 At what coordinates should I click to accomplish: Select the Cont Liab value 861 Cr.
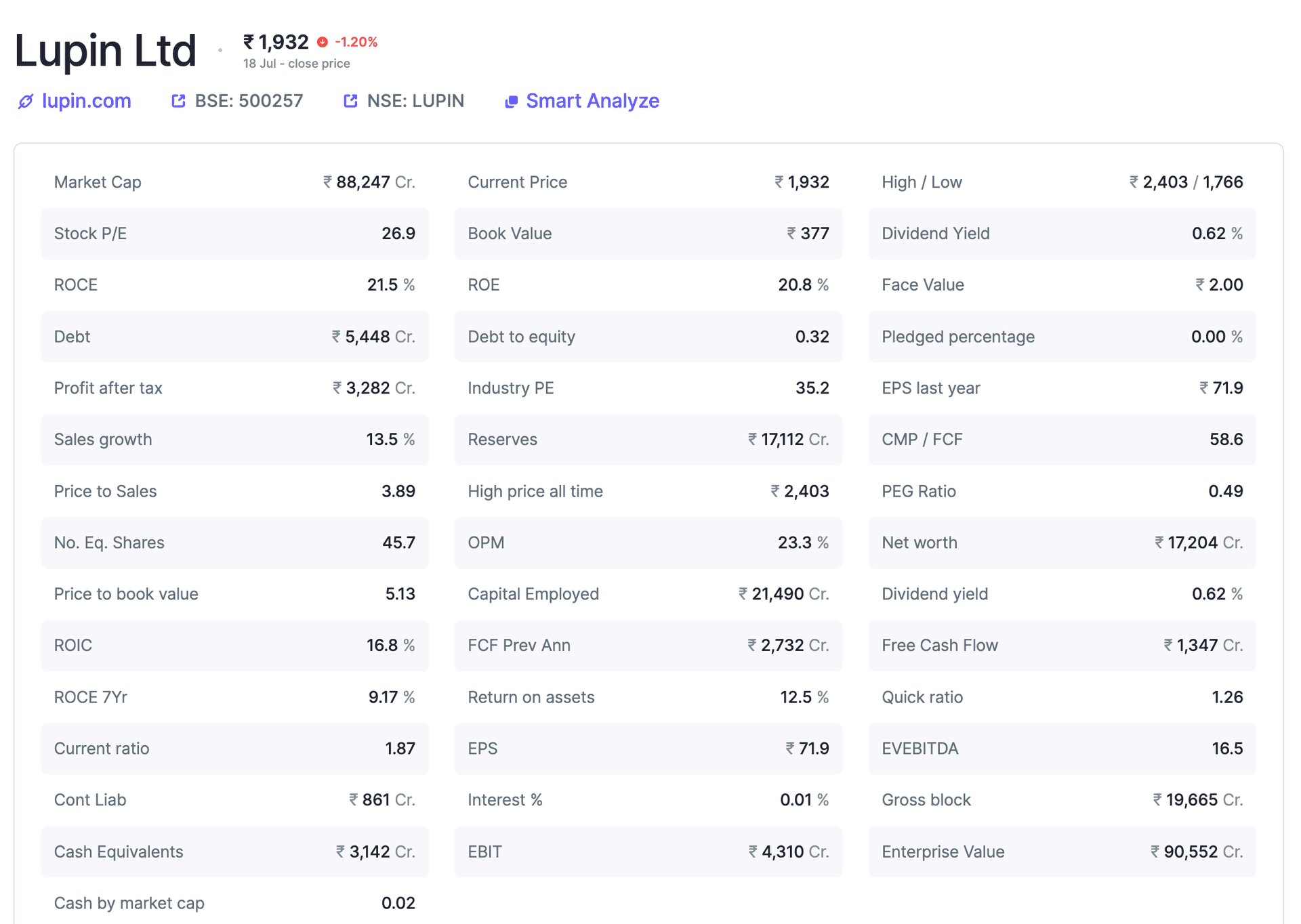(x=382, y=800)
